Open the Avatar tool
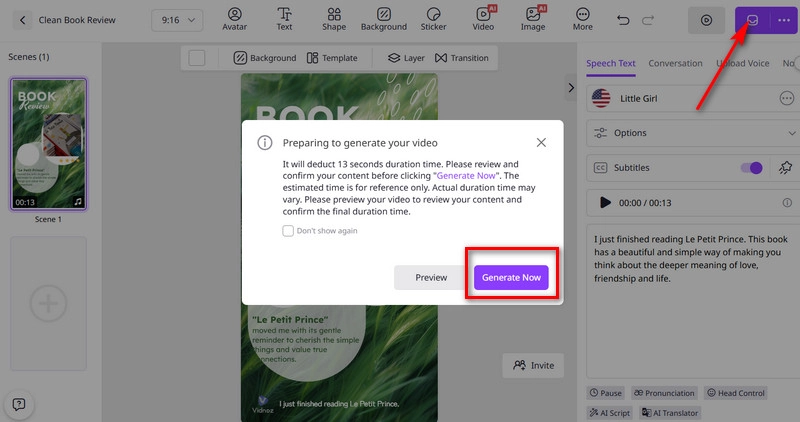 point(234,19)
